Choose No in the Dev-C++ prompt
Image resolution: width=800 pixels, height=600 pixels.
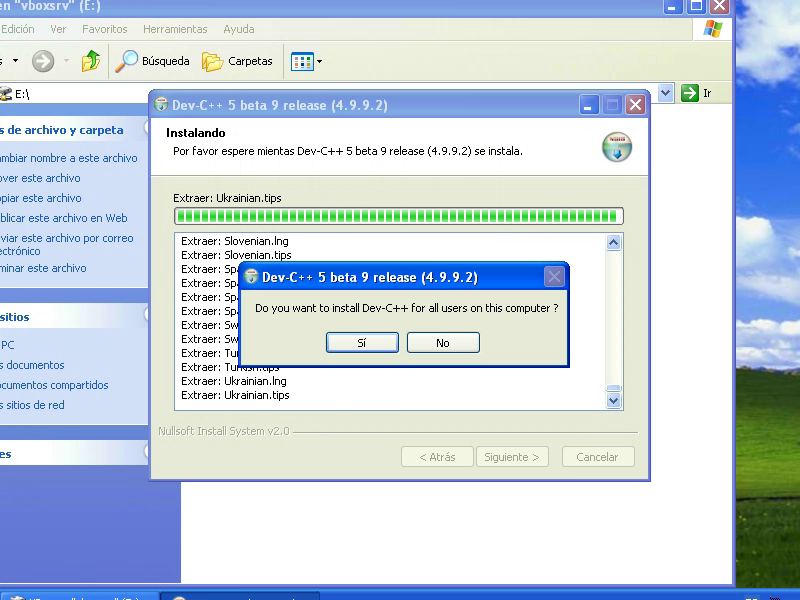443,342
